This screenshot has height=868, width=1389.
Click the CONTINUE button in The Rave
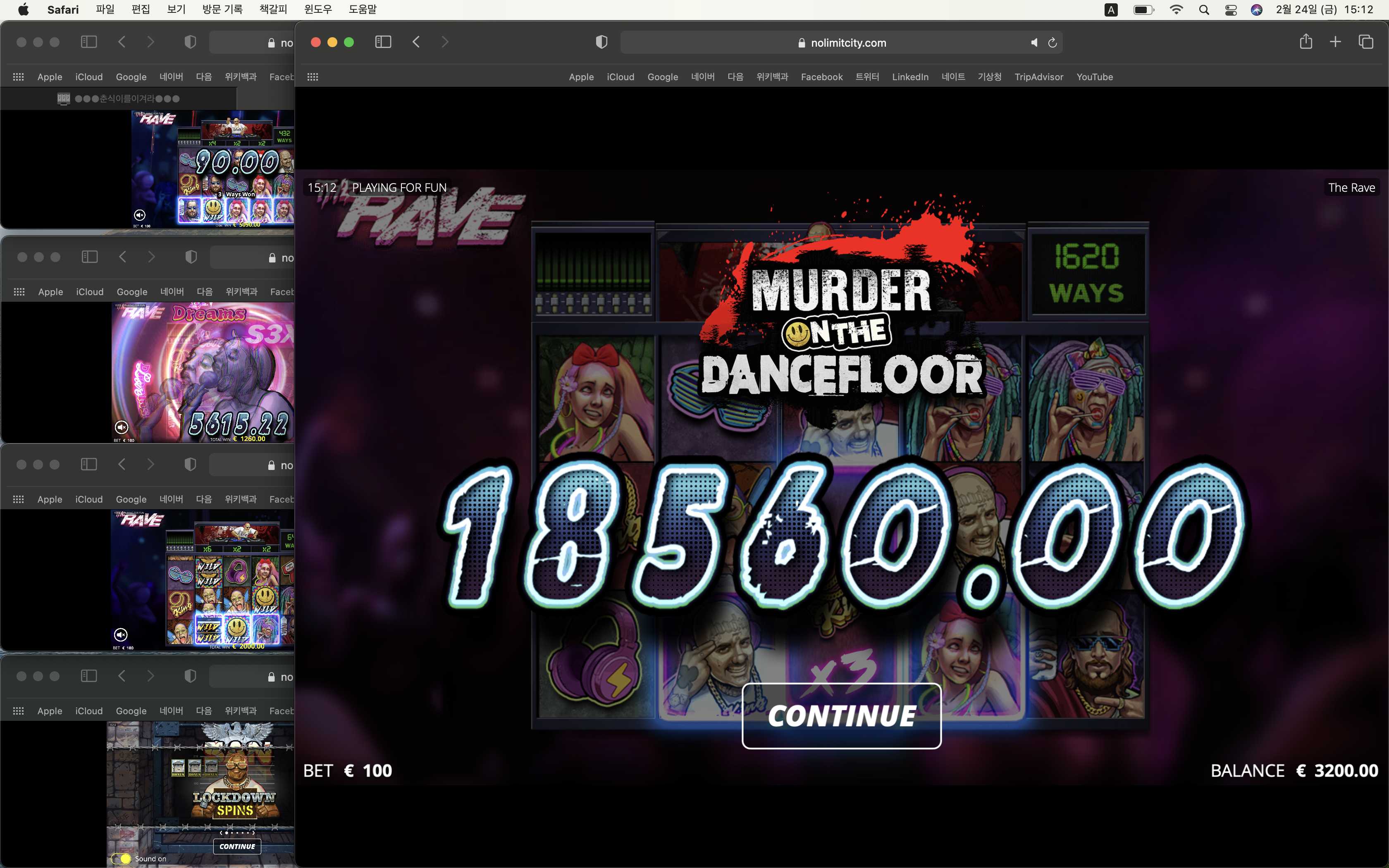(x=841, y=716)
